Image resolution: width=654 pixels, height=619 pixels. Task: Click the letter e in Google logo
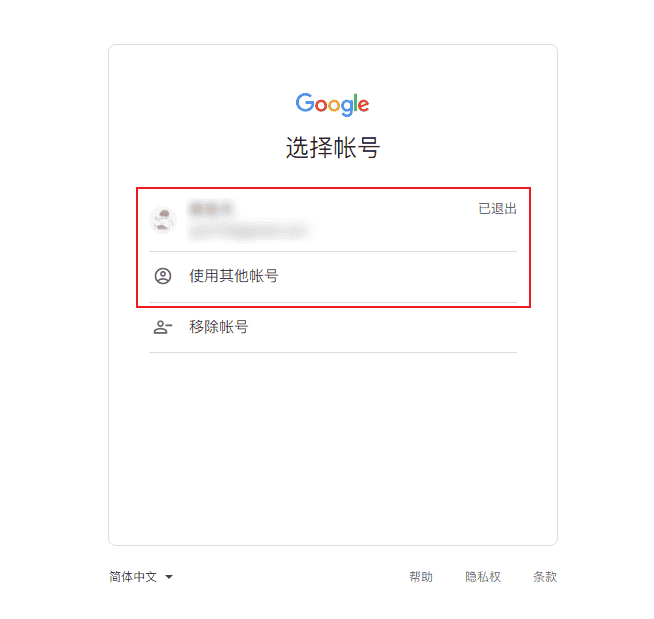coord(363,105)
